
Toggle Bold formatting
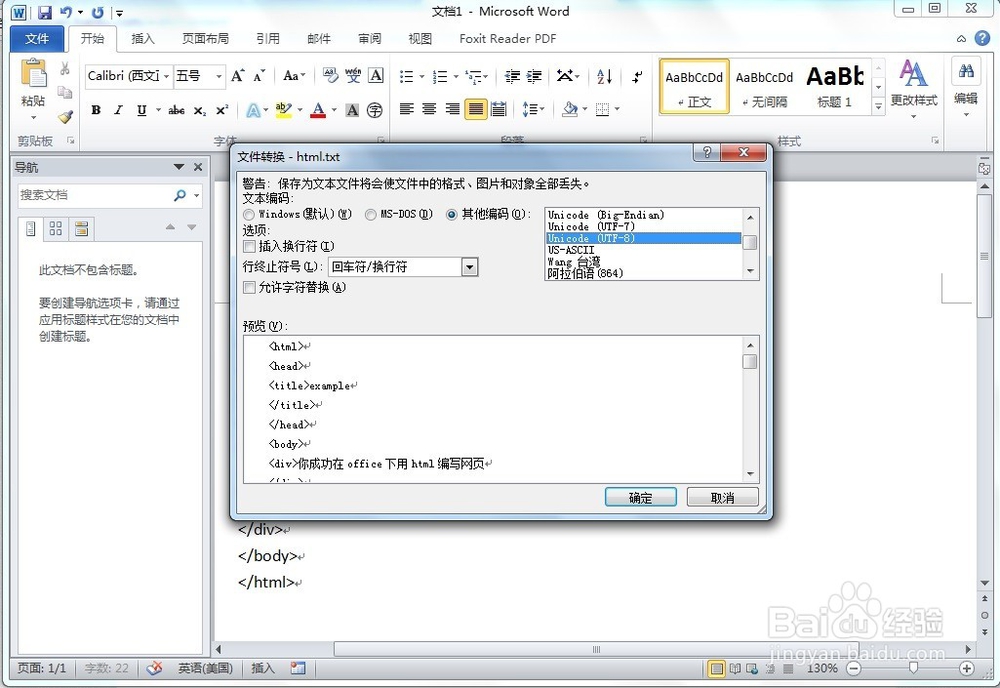tap(96, 110)
